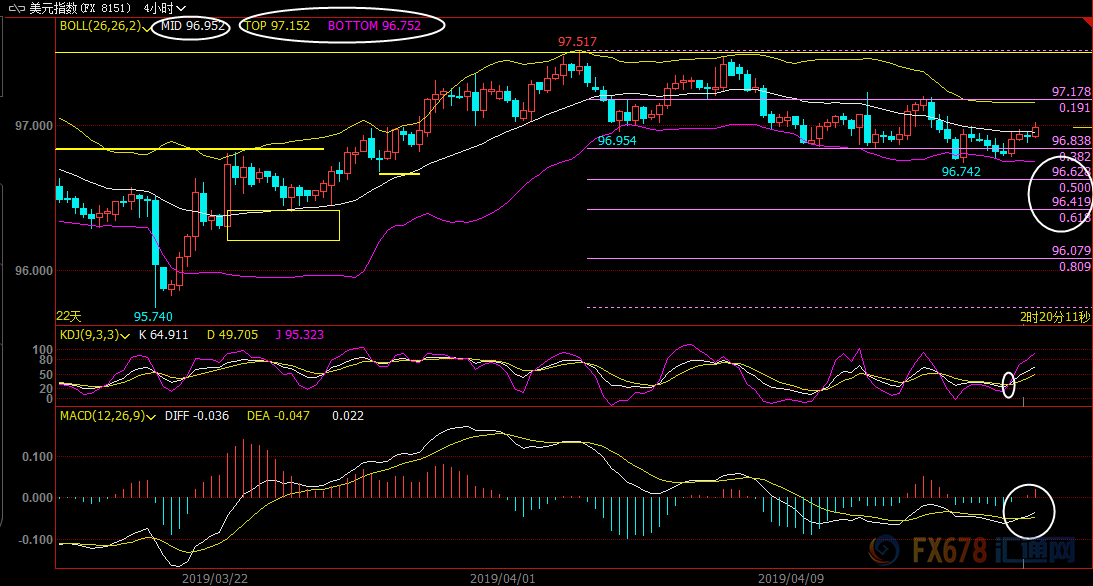Select the yellow rectangle drawn on chart

pos(283,225)
